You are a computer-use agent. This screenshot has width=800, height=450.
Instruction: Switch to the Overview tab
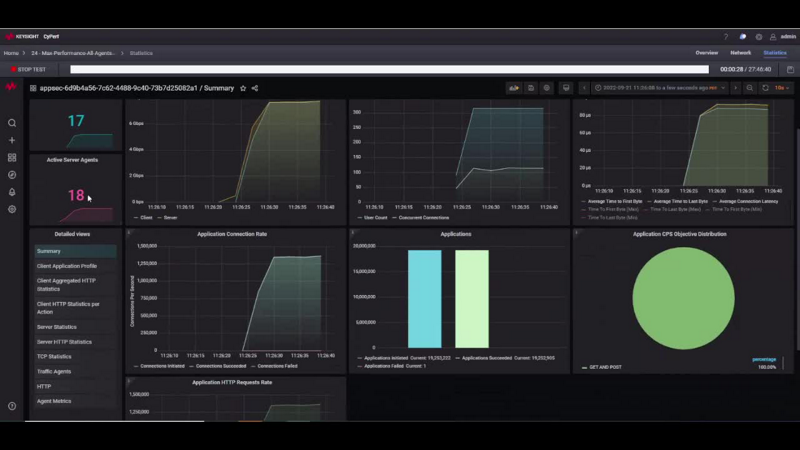706,53
